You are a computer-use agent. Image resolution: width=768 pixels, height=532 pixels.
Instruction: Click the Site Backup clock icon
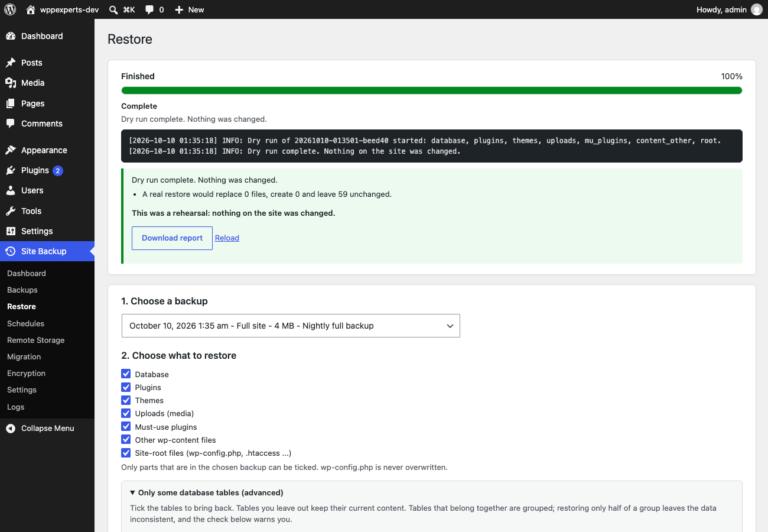coord(10,251)
